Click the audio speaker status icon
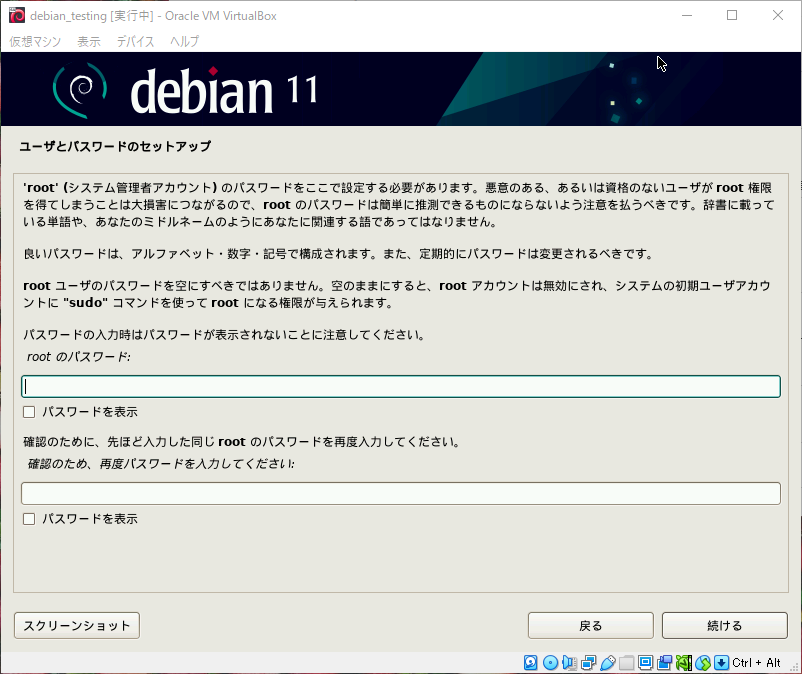802x674 pixels. pyautogui.click(x=569, y=663)
